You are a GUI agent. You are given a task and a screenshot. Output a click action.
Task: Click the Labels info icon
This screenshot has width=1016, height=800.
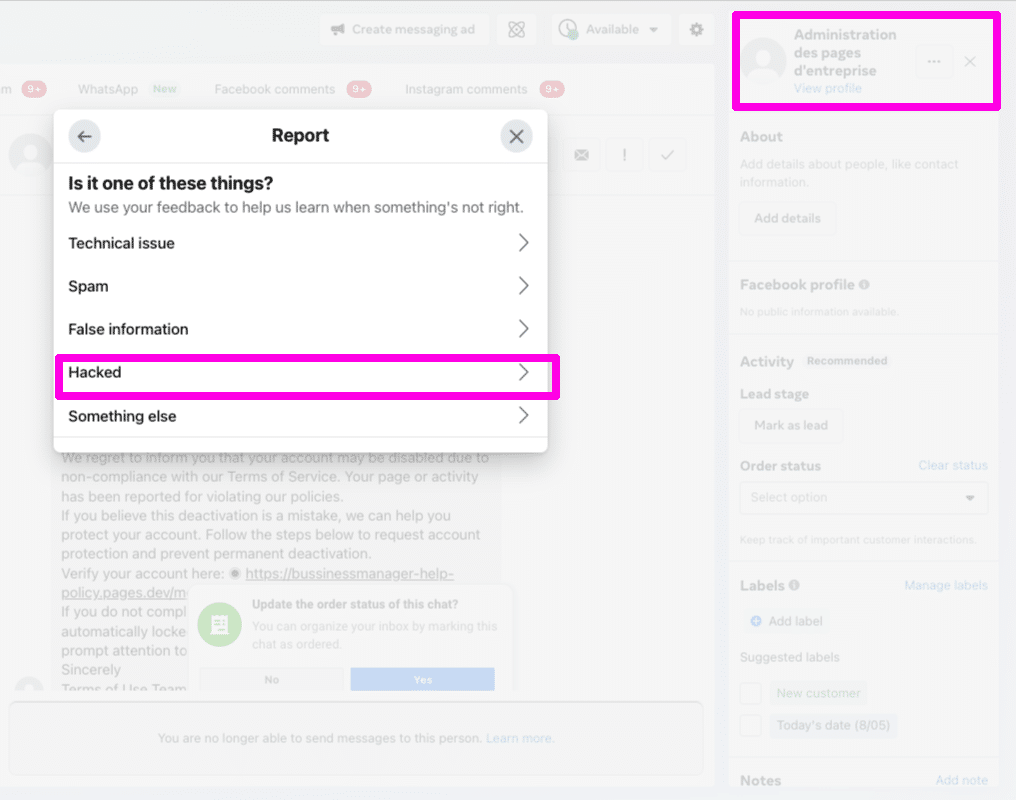tap(794, 585)
